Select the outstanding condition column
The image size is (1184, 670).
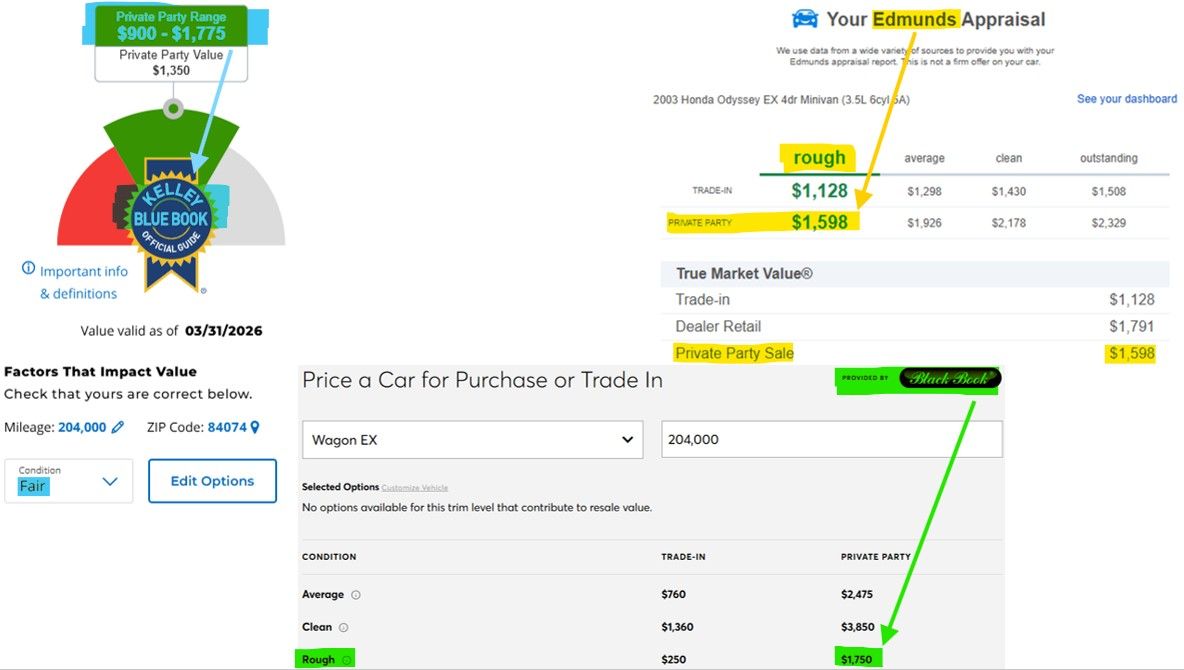click(x=1108, y=158)
